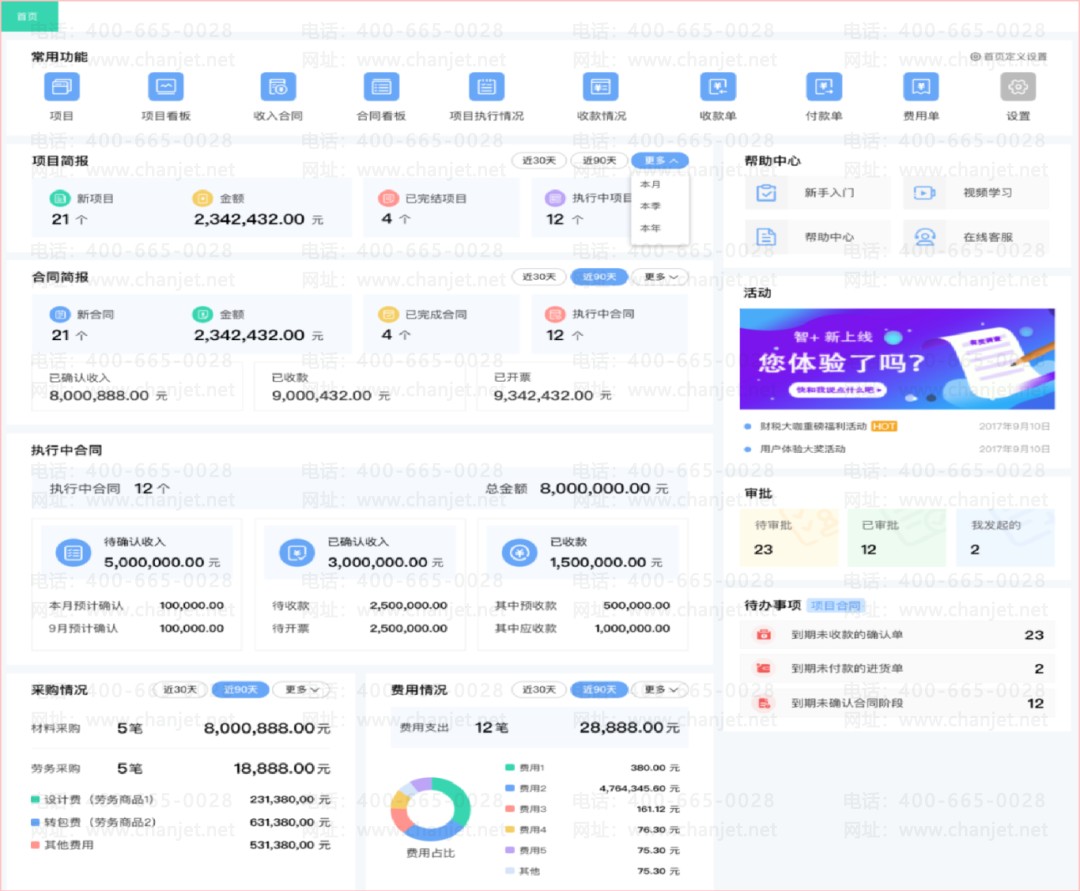The height and width of the screenshot is (891, 1080).
Task: Open 在线客服 support icon
Action: 924,237
